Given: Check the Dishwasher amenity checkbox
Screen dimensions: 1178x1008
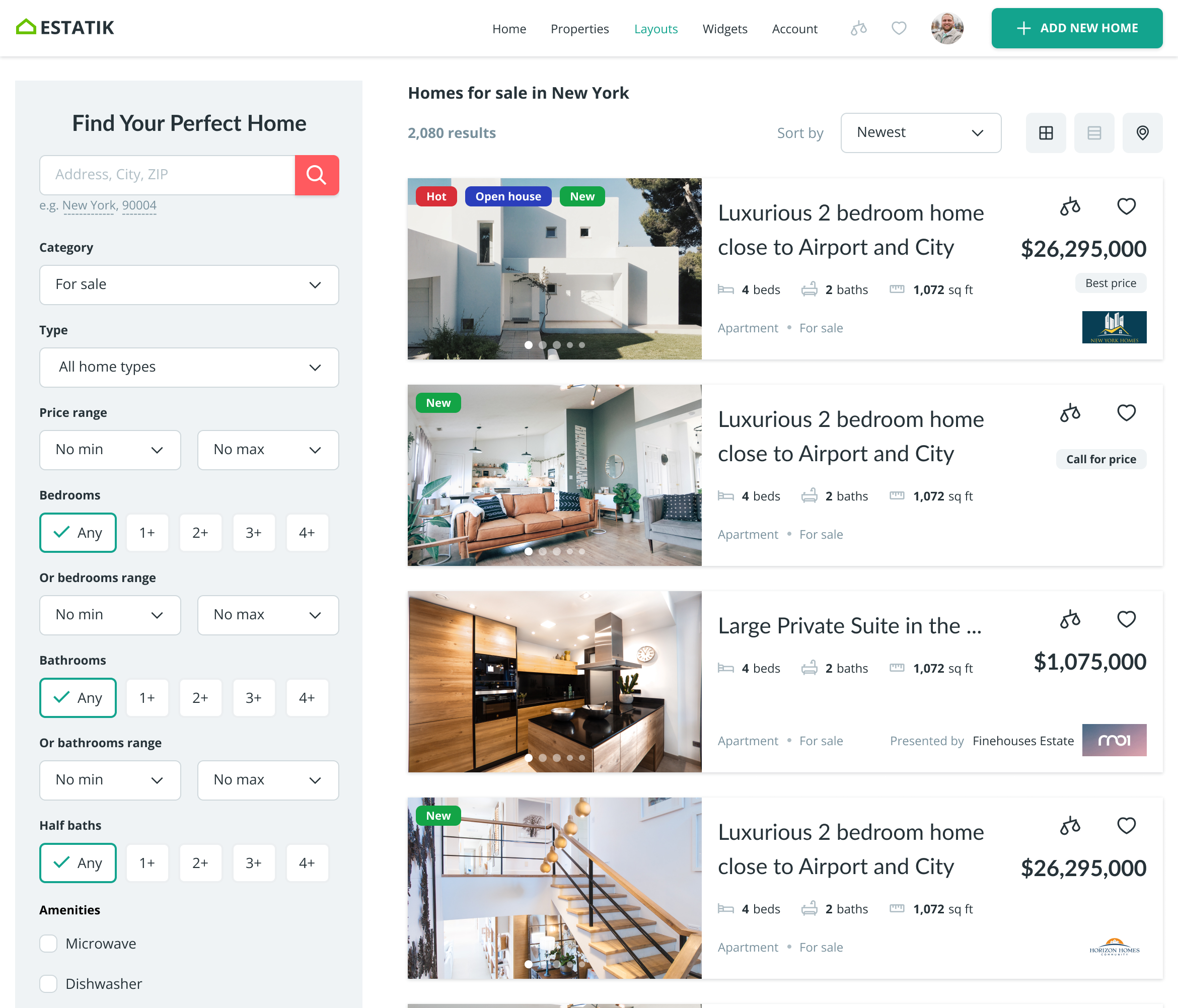Looking at the screenshot, I should coord(48,983).
